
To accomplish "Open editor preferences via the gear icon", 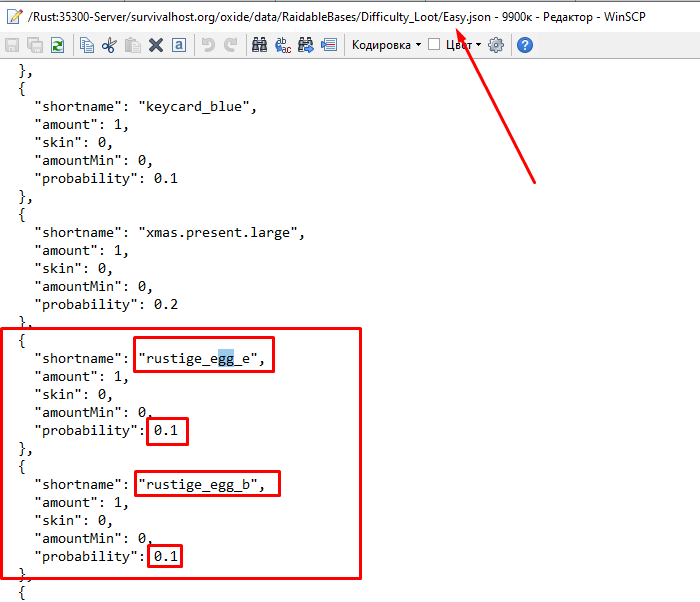I will (496, 45).
